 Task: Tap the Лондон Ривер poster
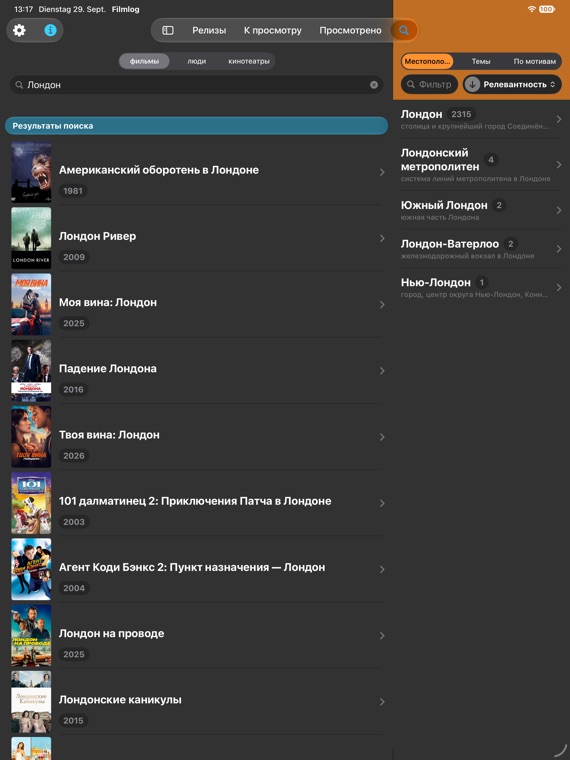coord(31,238)
